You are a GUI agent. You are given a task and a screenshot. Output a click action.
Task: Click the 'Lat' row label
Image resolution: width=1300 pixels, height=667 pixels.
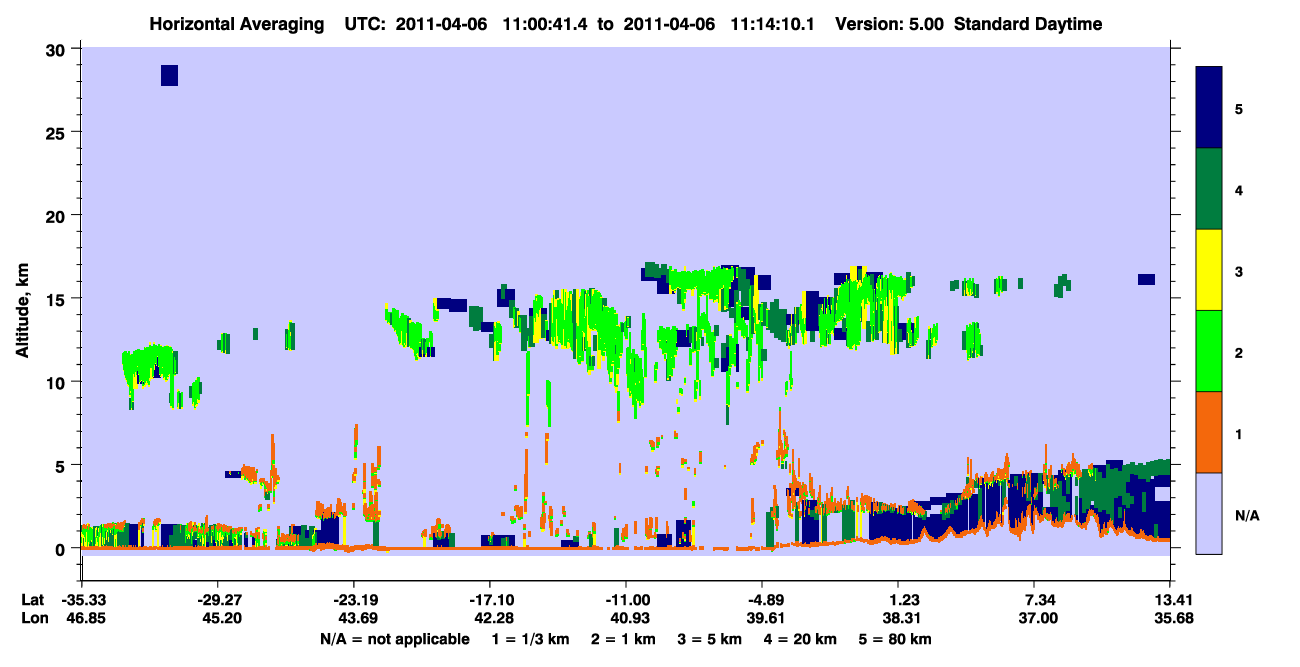point(32,600)
